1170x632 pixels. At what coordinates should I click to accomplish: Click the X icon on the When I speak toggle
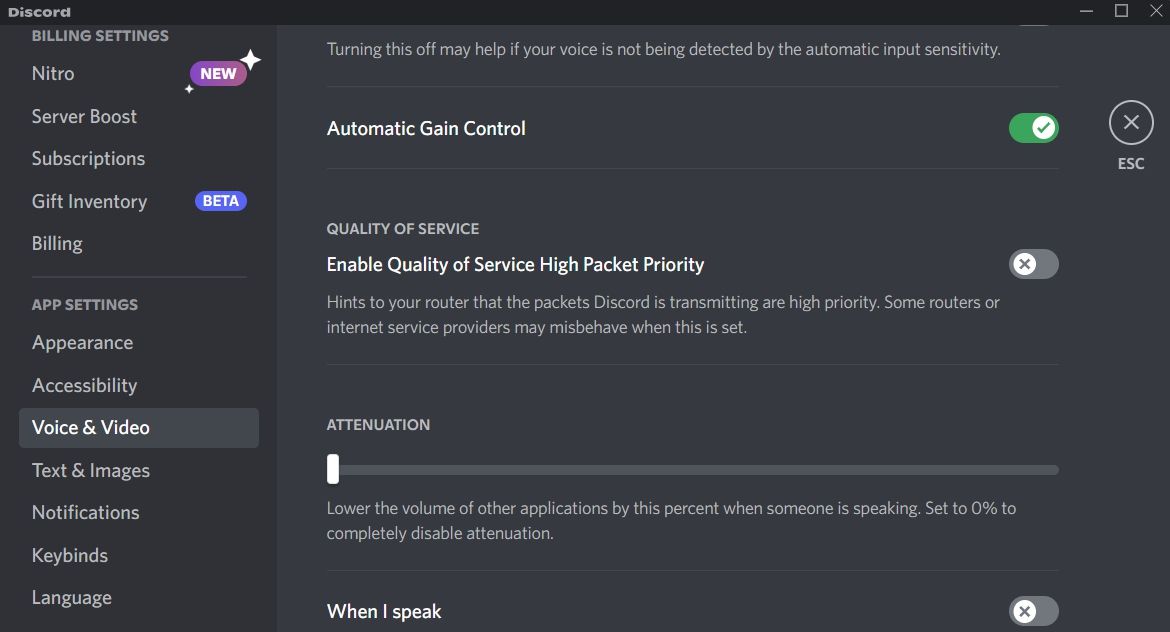(1025, 611)
